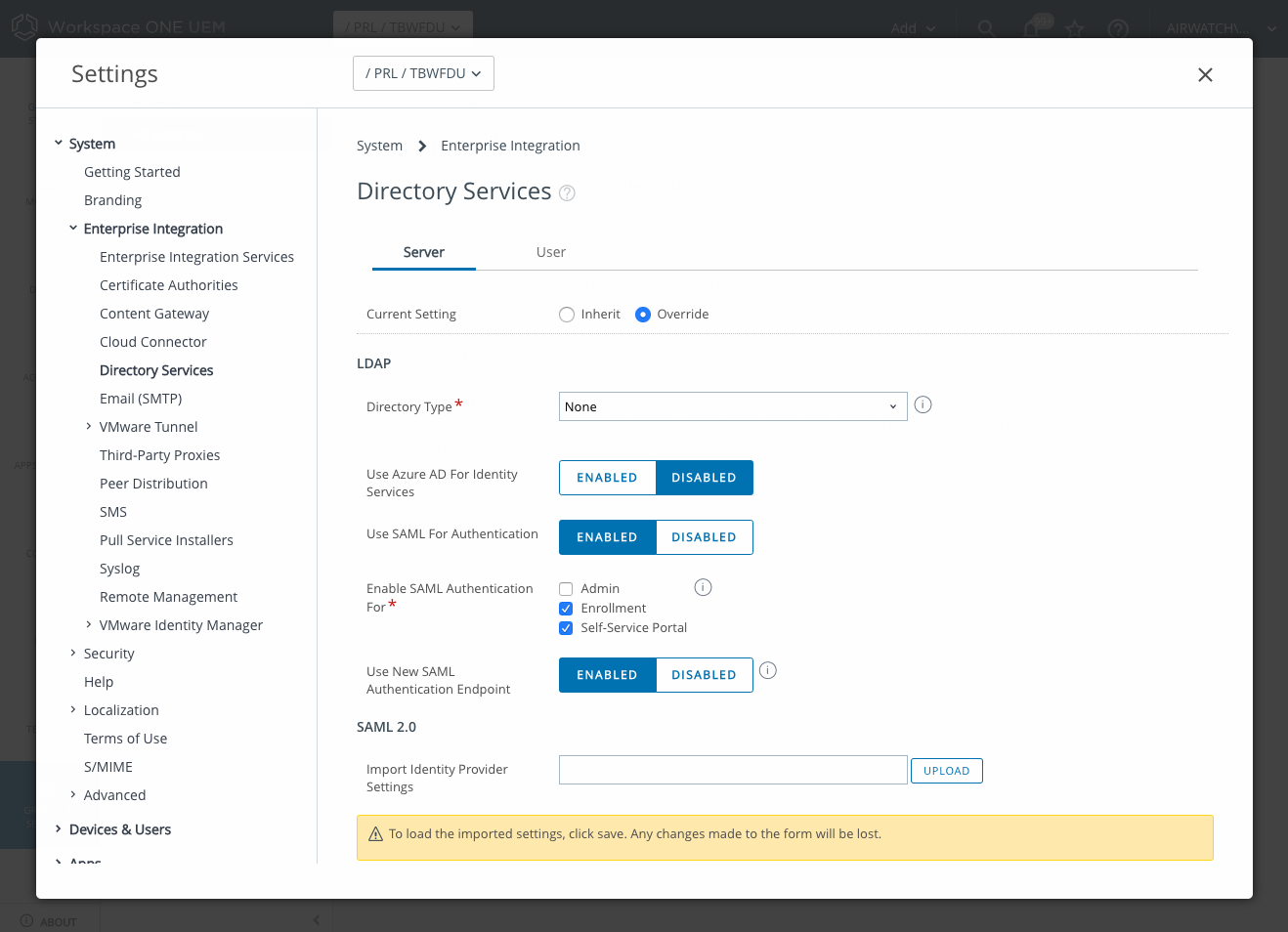
Task: Check the Admin SAML authentication checkbox
Action: click(x=566, y=589)
